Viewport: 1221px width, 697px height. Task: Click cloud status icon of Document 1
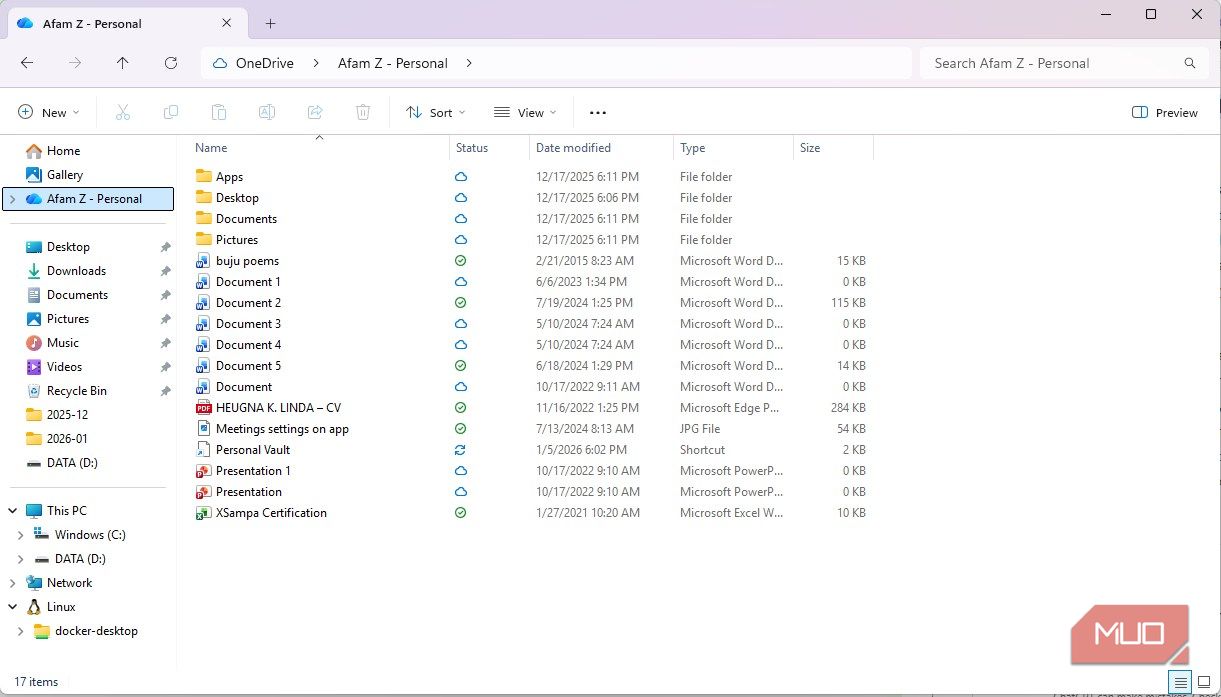tap(461, 282)
